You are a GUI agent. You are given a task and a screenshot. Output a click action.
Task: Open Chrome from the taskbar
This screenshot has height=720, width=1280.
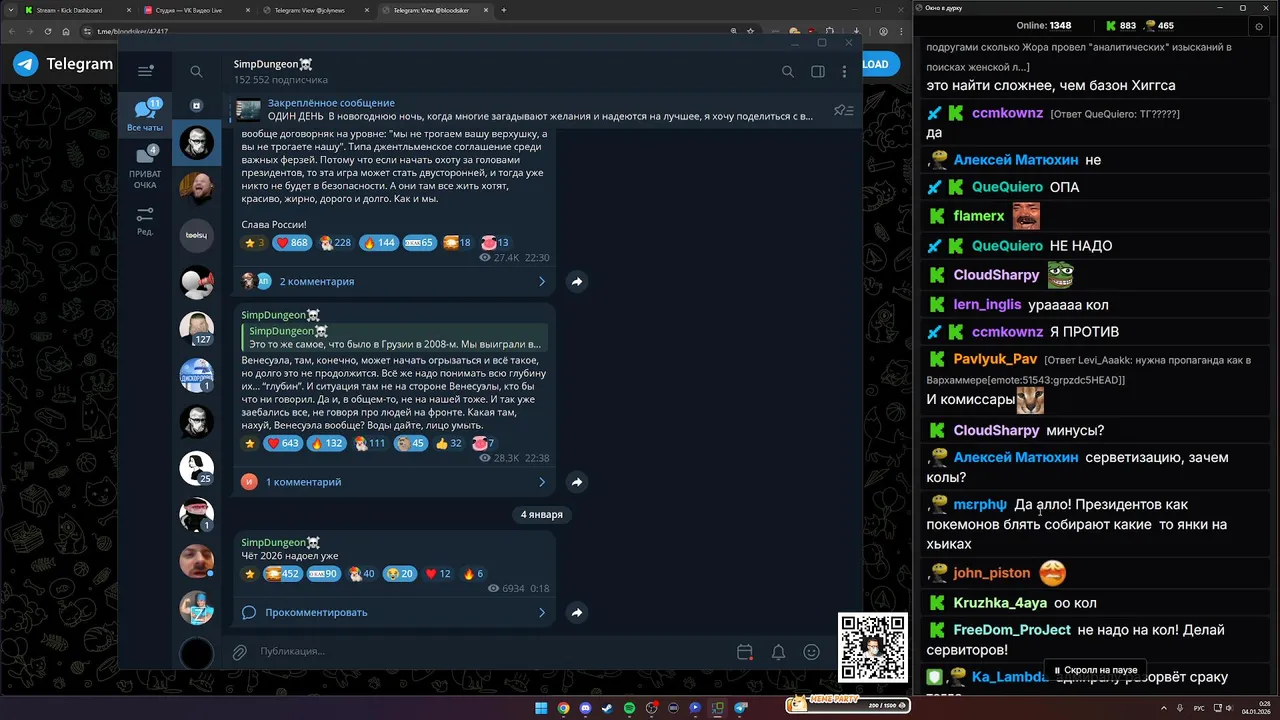563,708
